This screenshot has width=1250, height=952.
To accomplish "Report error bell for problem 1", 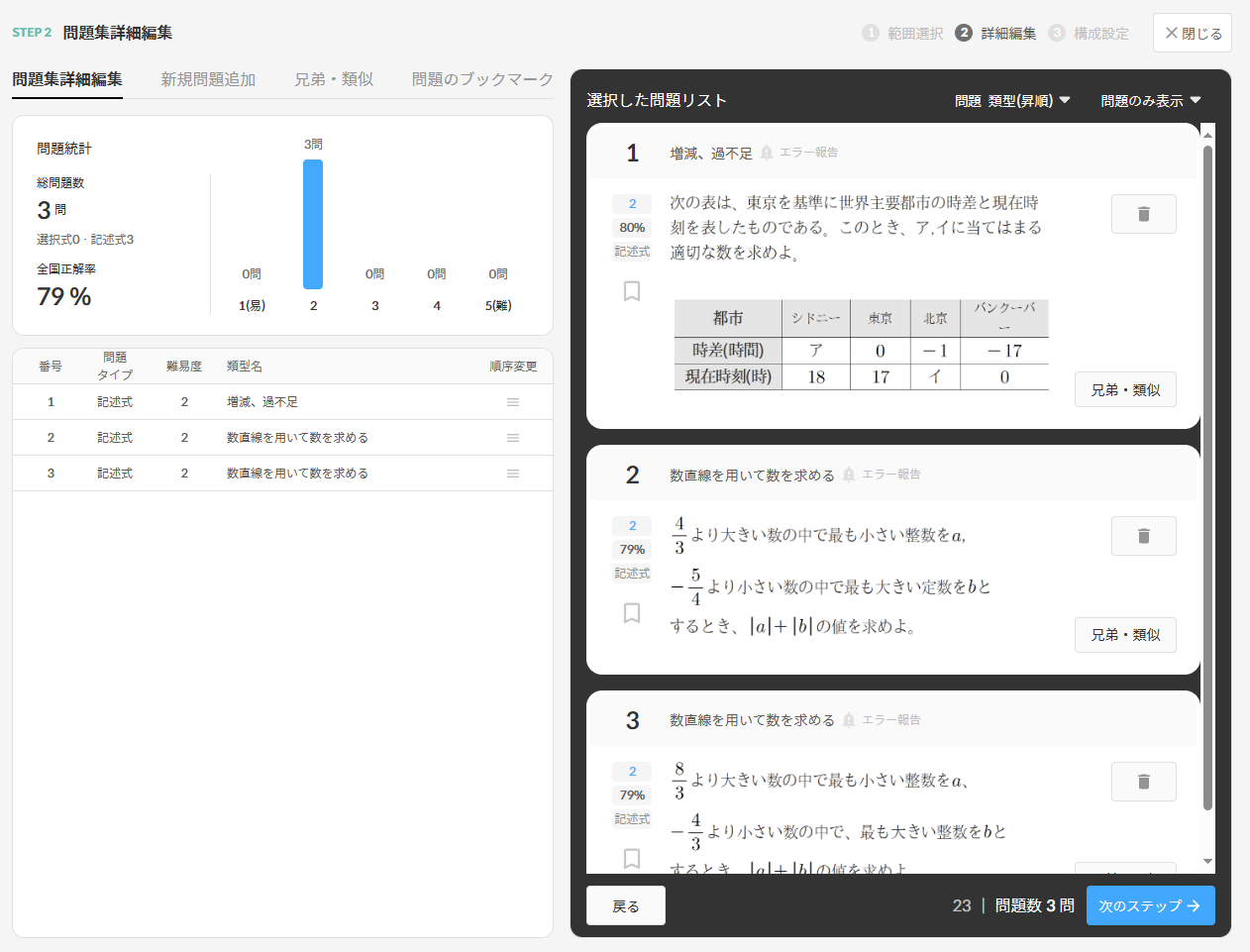I will point(767,153).
